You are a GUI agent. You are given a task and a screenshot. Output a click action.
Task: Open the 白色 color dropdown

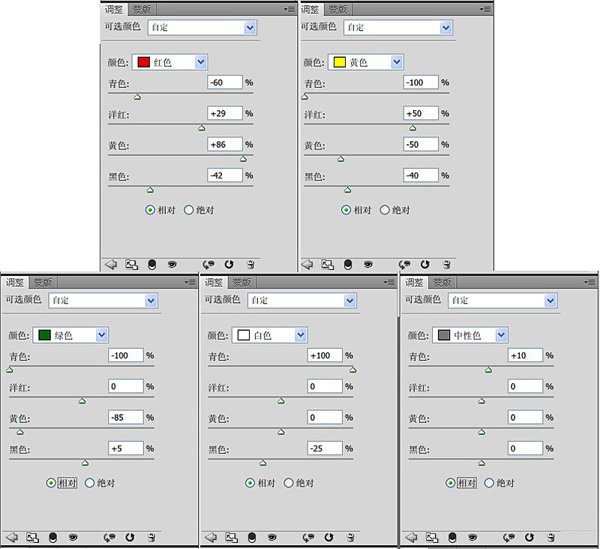click(269, 335)
